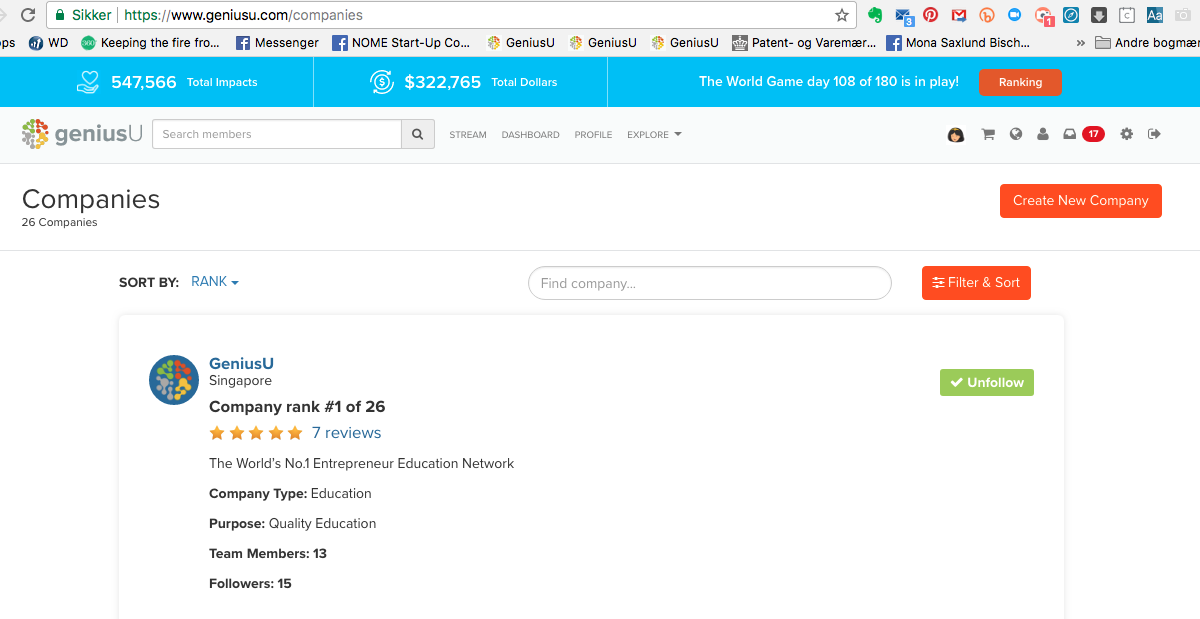Open the Pinterest extension icon
The image size is (1200, 619).
pyautogui.click(x=931, y=15)
